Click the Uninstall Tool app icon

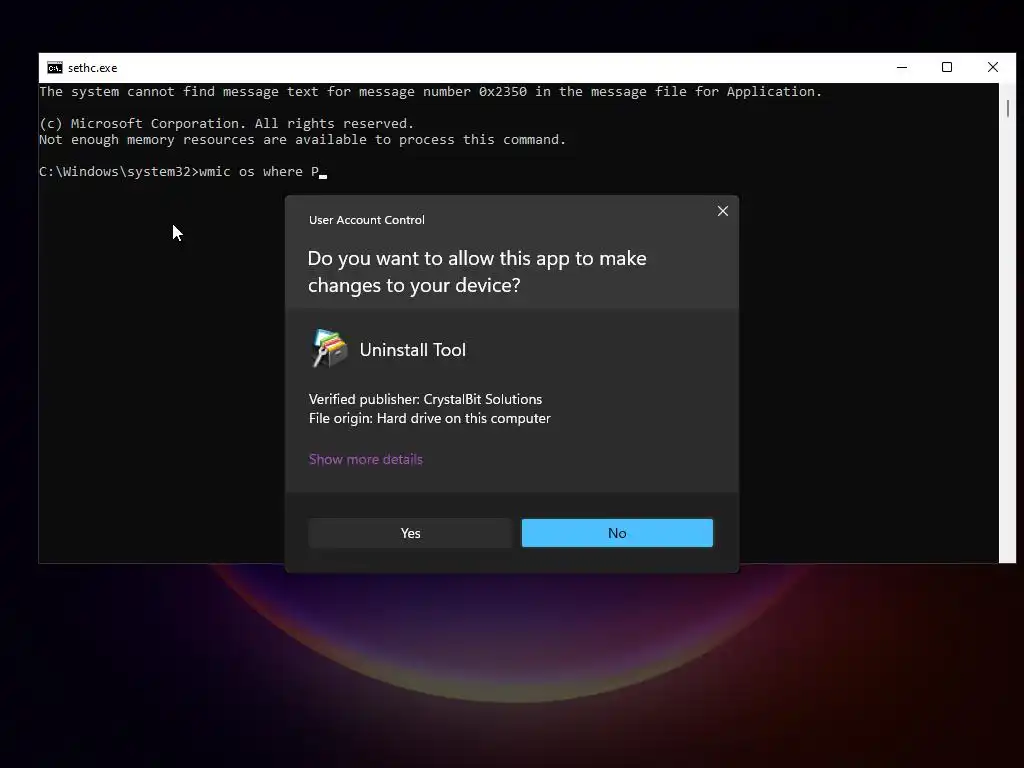(329, 349)
